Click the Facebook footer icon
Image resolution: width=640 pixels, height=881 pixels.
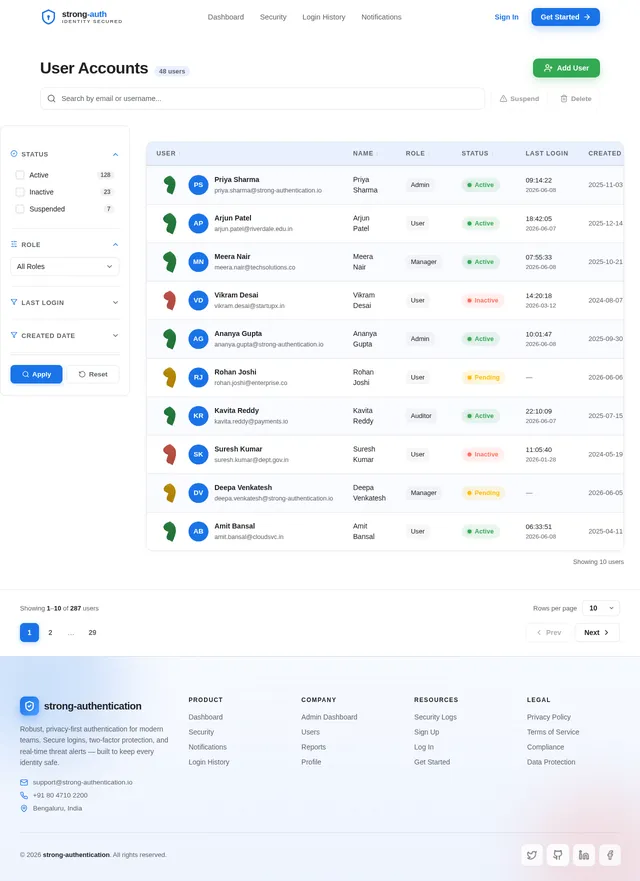click(x=610, y=855)
